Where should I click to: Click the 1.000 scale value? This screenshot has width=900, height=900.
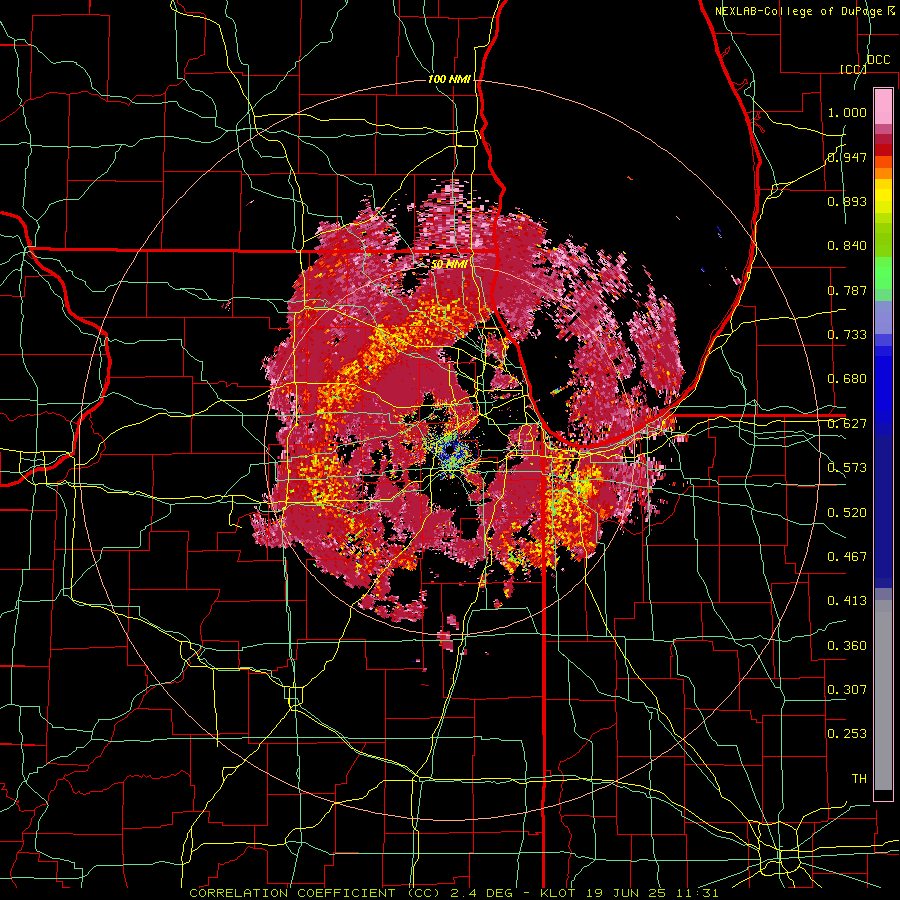click(x=847, y=112)
